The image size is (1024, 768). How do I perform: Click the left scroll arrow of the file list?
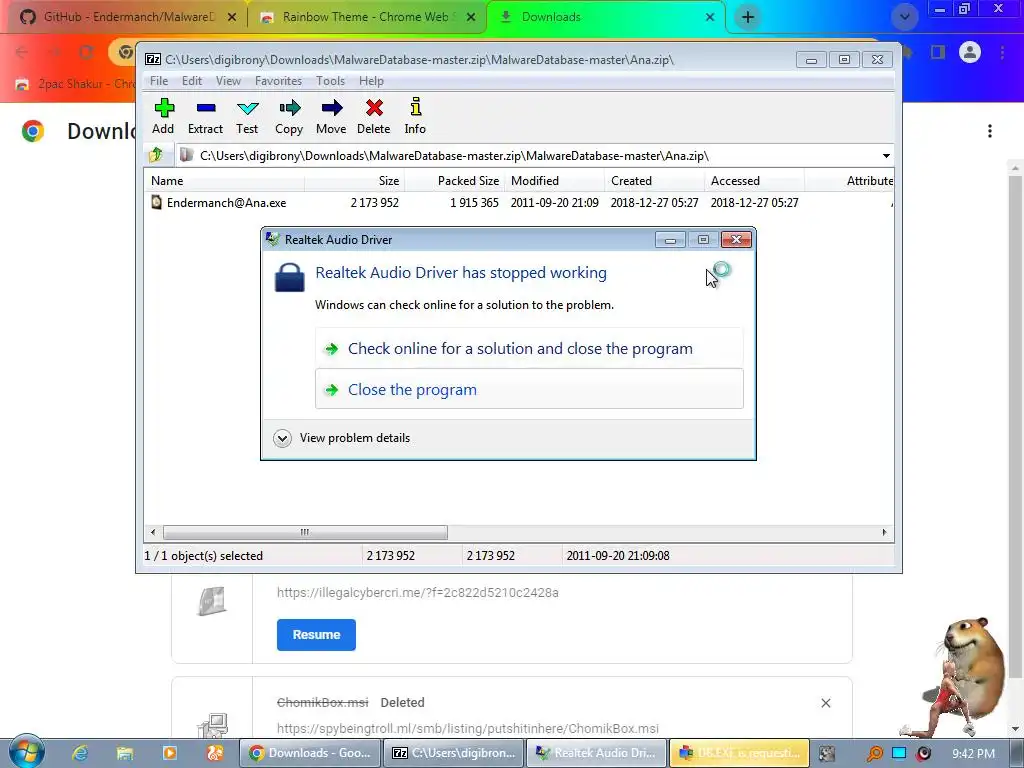click(153, 532)
